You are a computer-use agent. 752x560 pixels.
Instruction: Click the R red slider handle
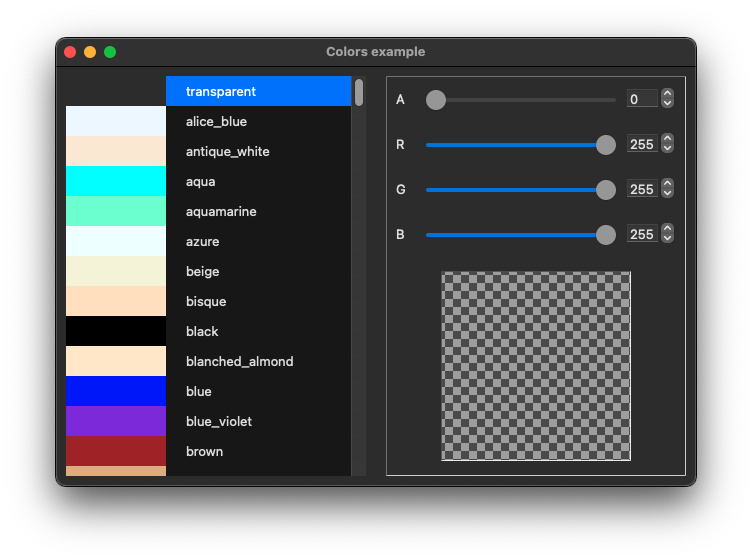(x=606, y=145)
